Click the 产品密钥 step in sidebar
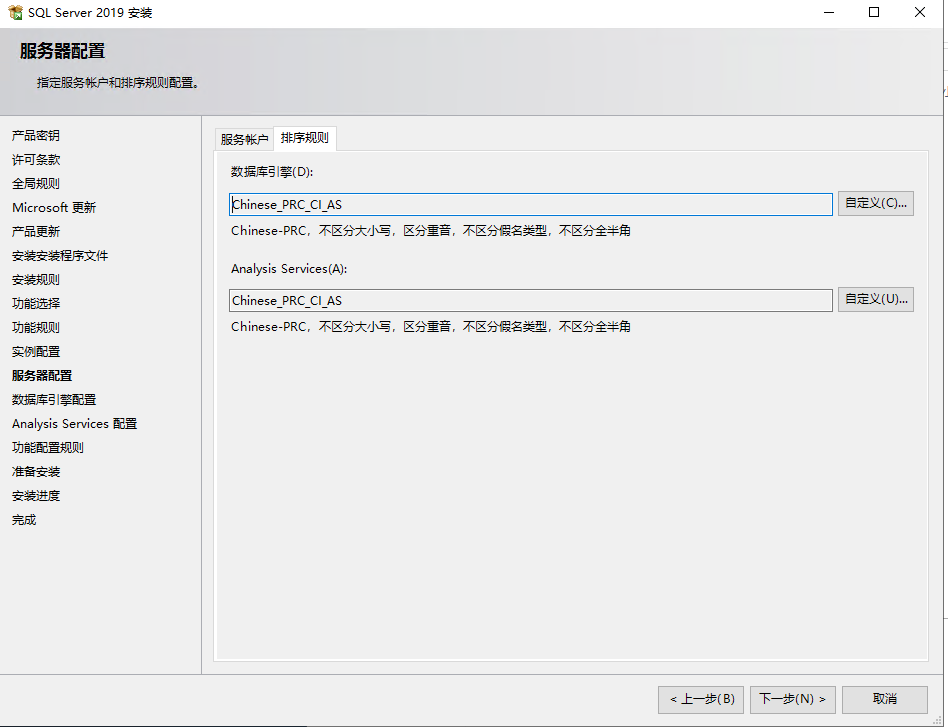Screen dimensions: 948x727 pyautogui.click(x=36, y=135)
